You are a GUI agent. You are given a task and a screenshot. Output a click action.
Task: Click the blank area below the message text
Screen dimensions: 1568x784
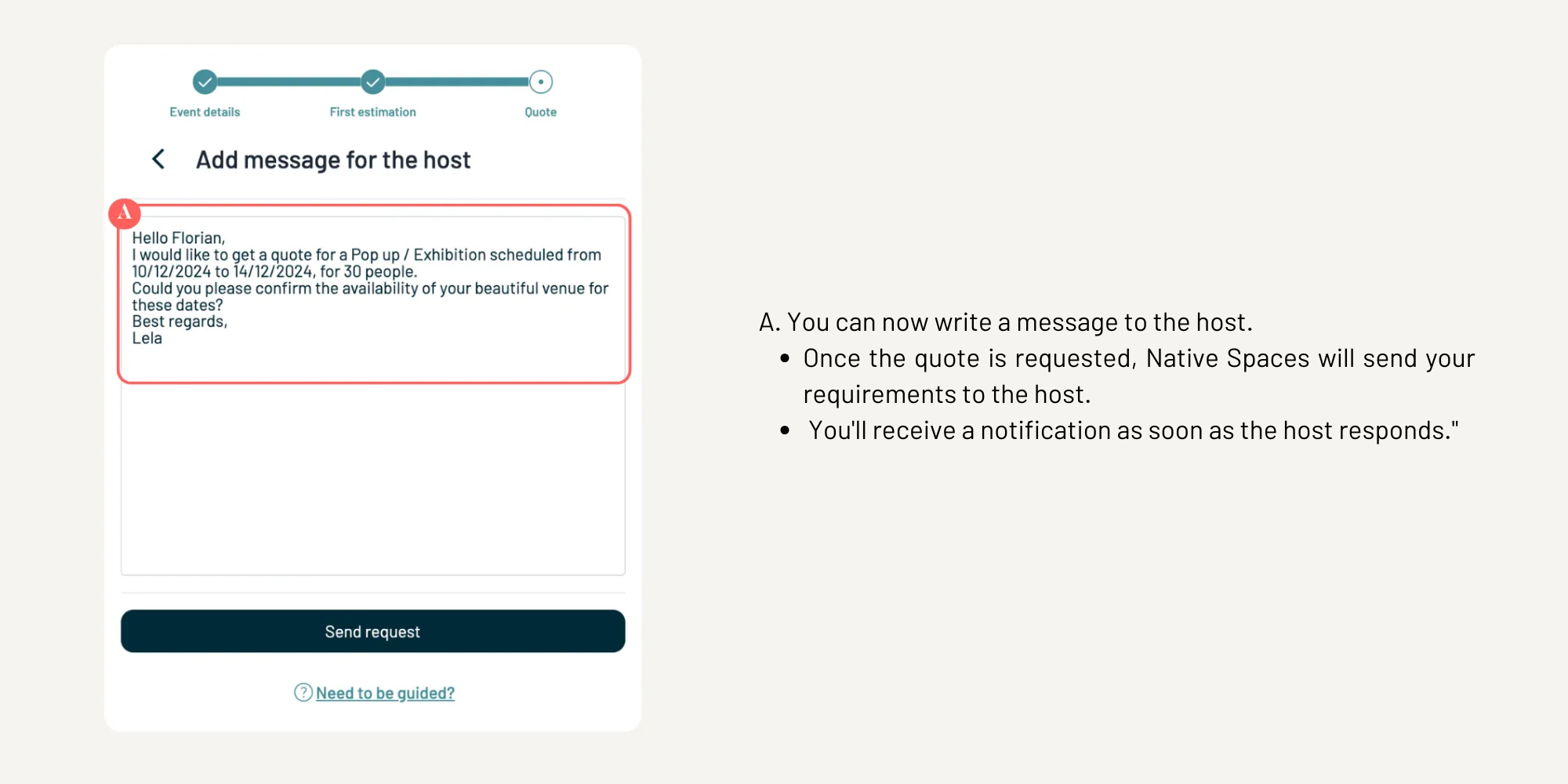click(373, 478)
